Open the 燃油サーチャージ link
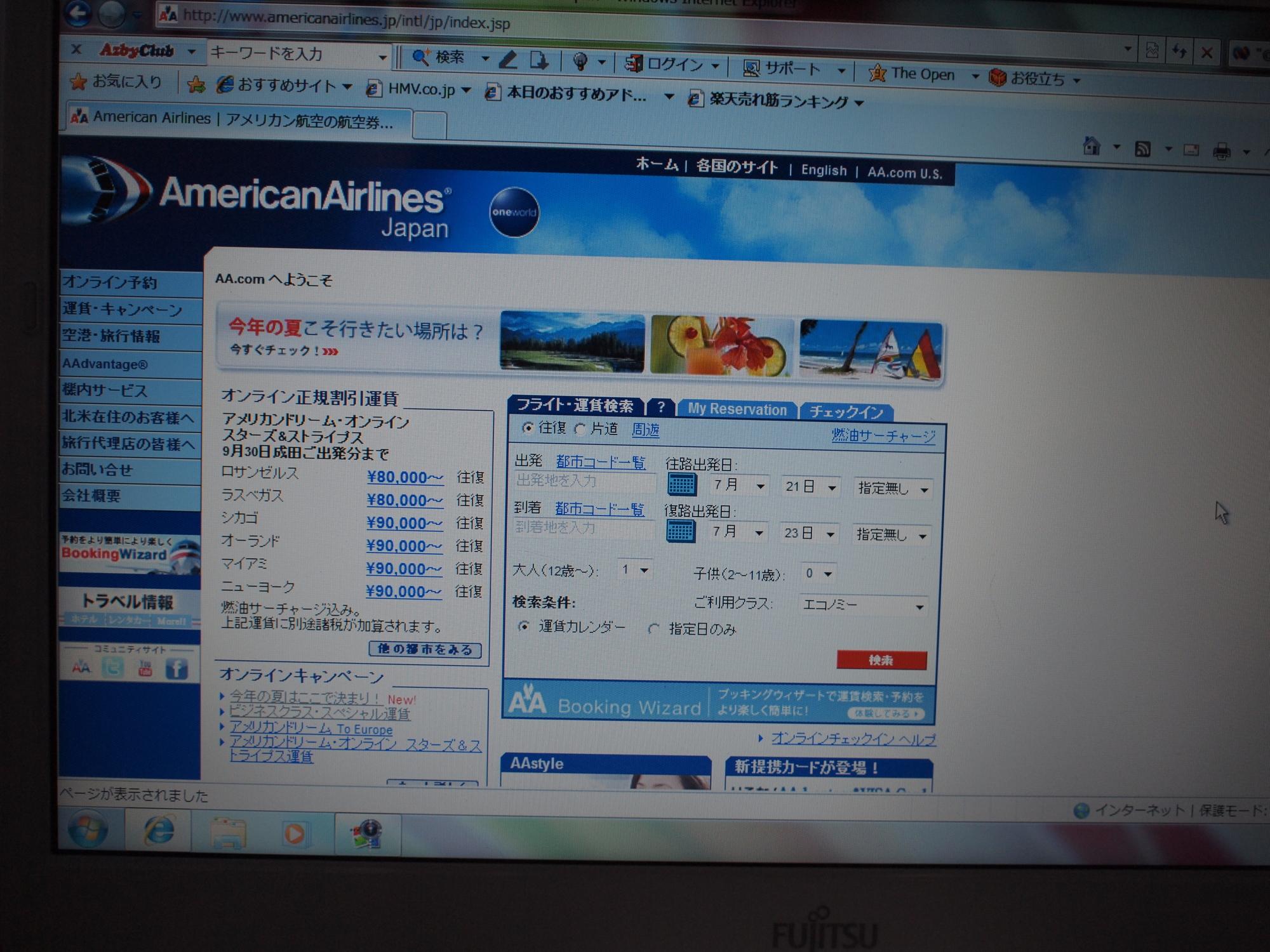The width and height of the screenshot is (1270, 952). point(883,435)
